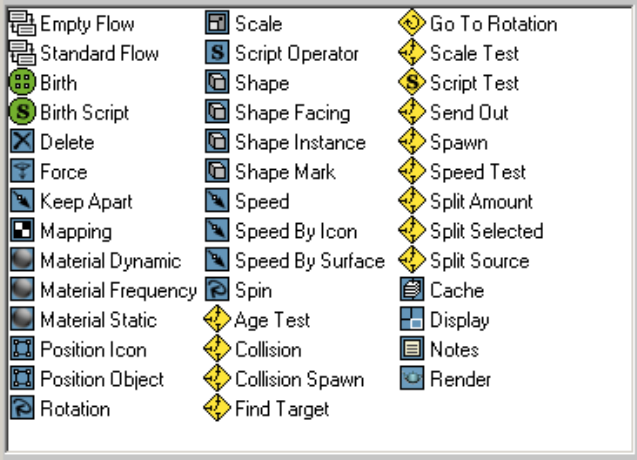637x460 pixels.
Task: Select the Collision Spawn entry
Action: 299,380
